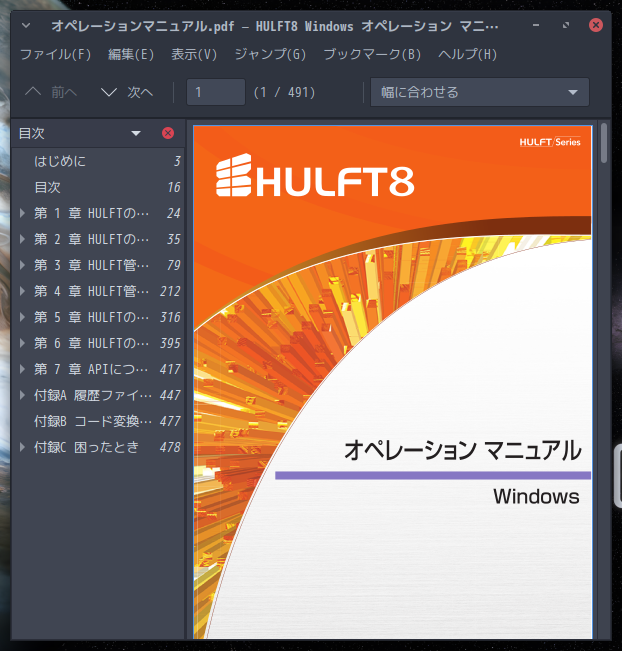Select 第 2 章 HULFTの… row

tap(98, 239)
